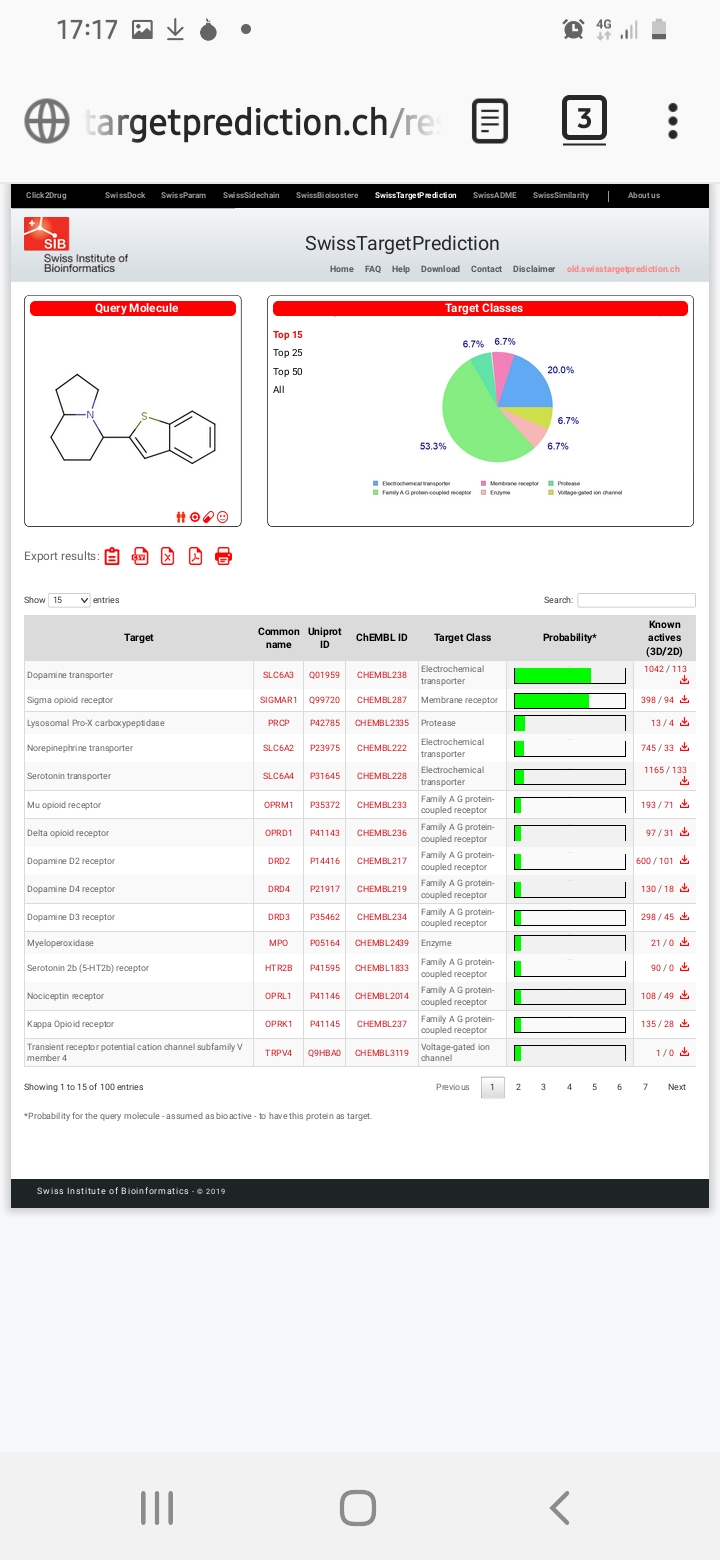Export results as PDF icon
Screen dimensions: 720x1560
coord(196,556)
